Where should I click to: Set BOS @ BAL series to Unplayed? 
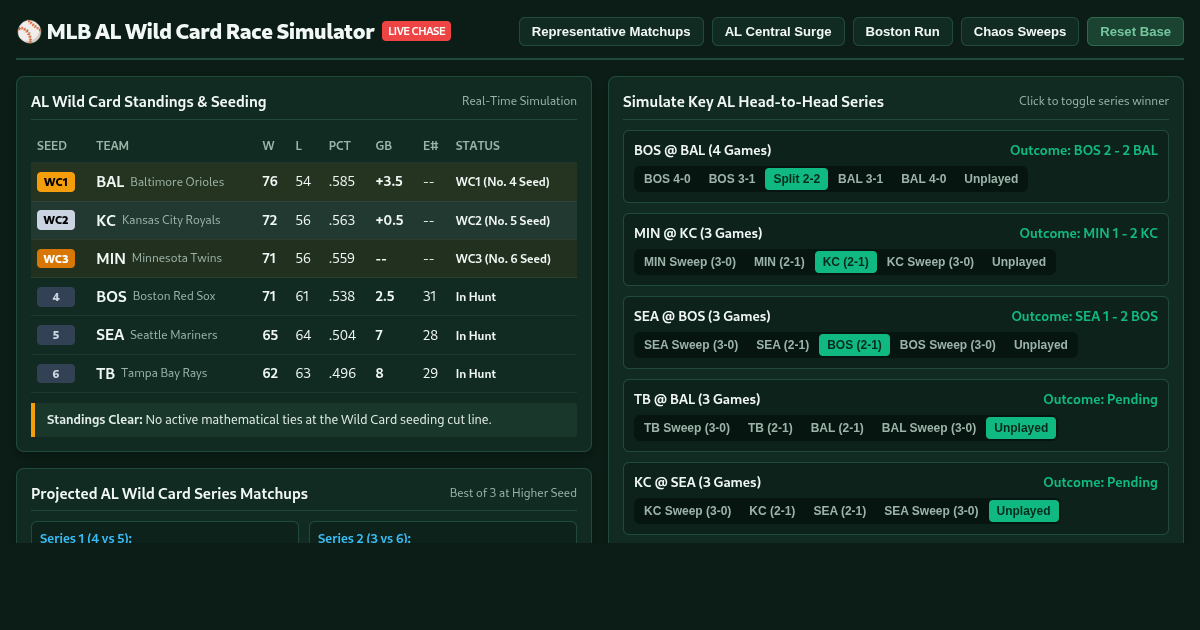(991, 179)
